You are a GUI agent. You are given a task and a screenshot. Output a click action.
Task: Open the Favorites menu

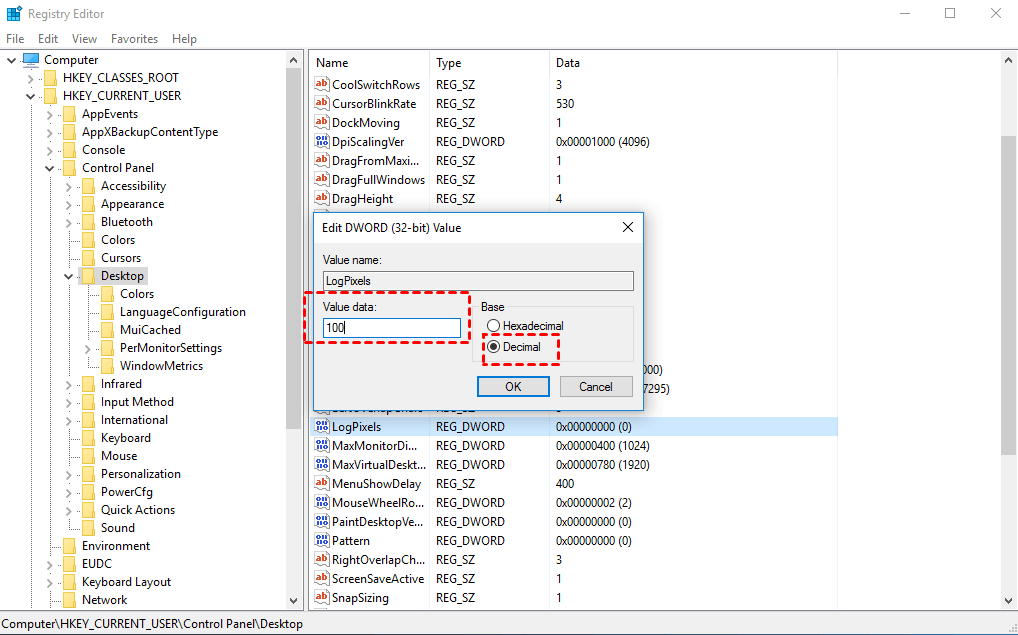click(134, 39)
